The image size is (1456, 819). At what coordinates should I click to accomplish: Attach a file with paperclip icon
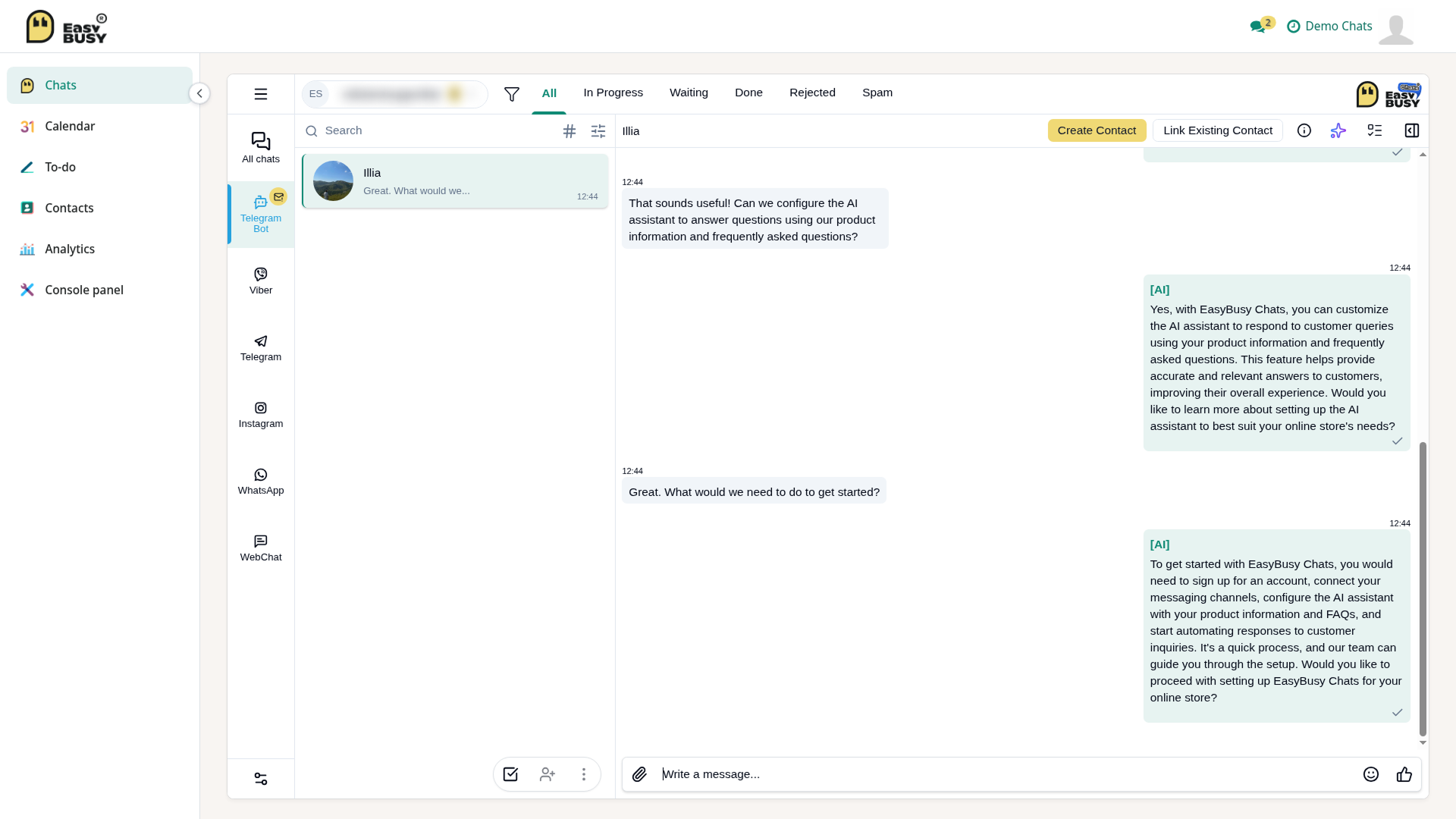[639, 774]
